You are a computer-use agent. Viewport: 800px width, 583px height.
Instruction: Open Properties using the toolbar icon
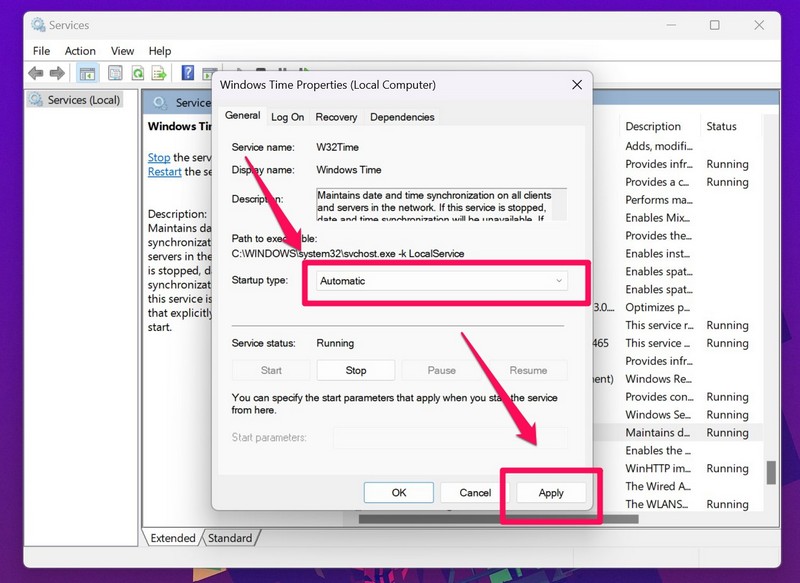pos(117,72)
